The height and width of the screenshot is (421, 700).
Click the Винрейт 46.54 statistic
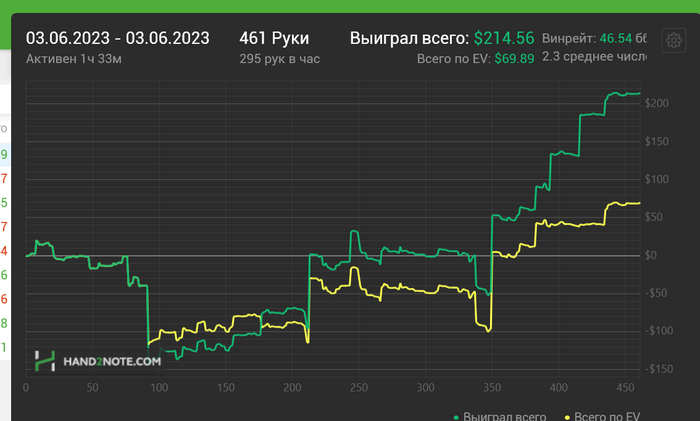tap(594, 38)
